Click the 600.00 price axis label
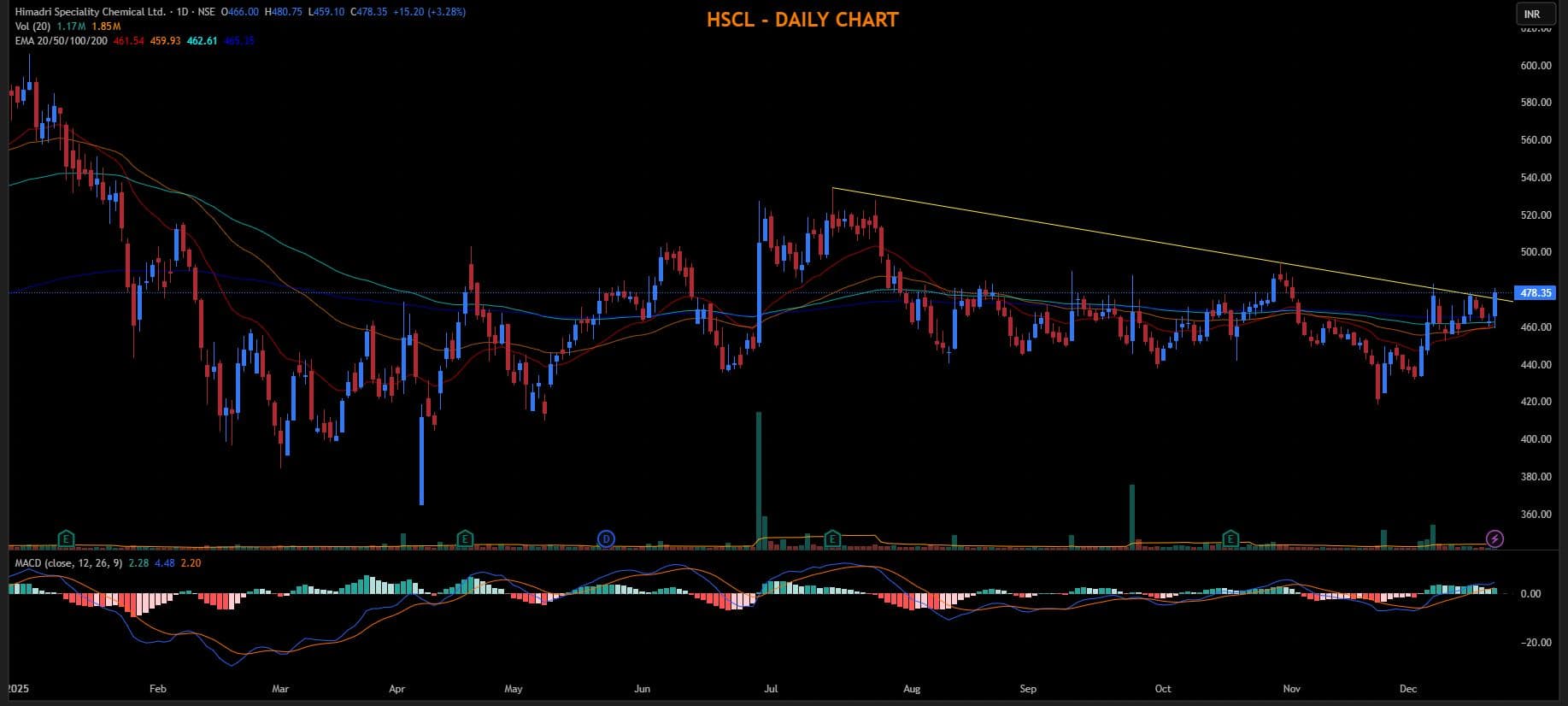 [x=1536, y=66]
